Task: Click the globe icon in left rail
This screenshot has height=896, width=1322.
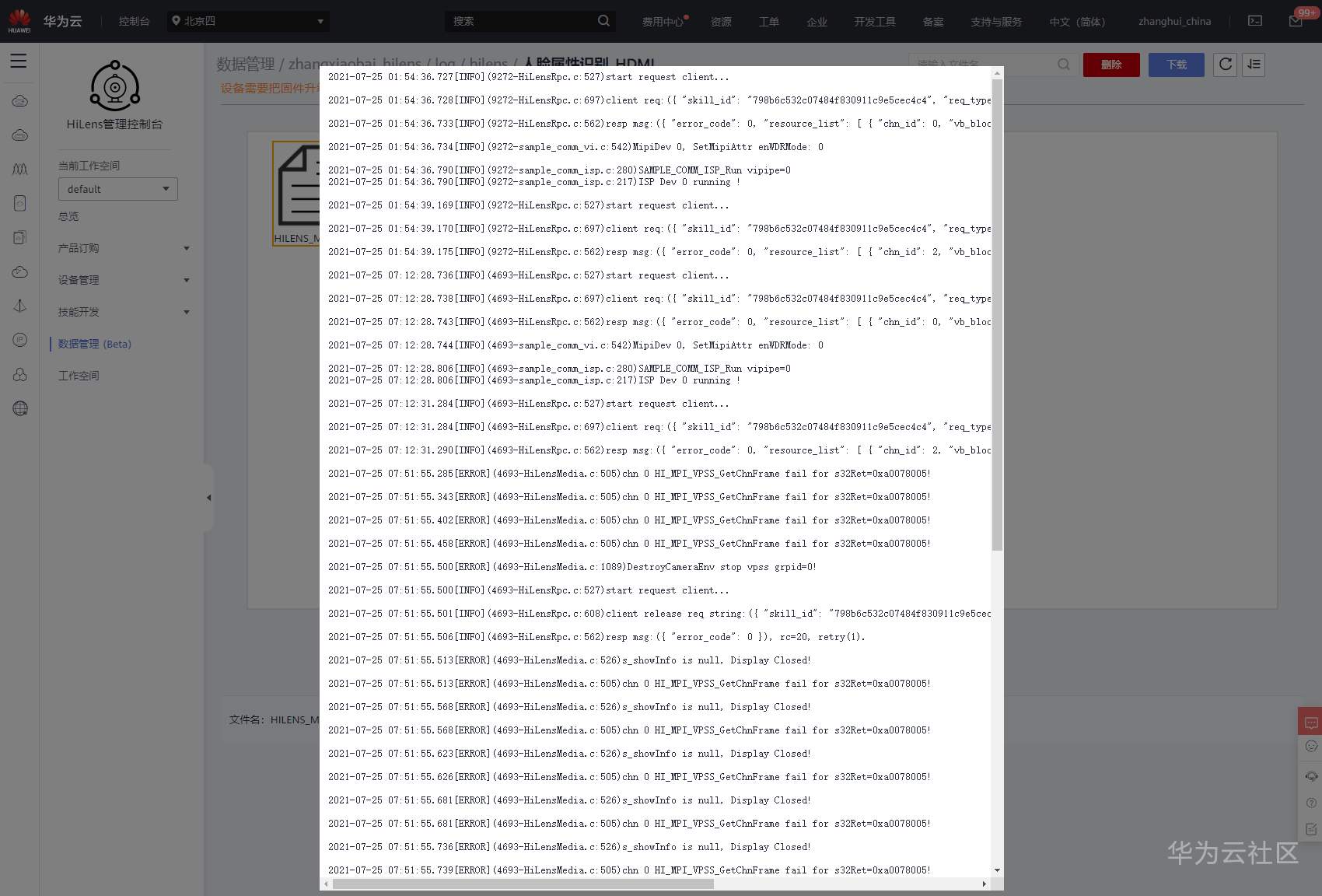Action: click(x=20, y=408)
